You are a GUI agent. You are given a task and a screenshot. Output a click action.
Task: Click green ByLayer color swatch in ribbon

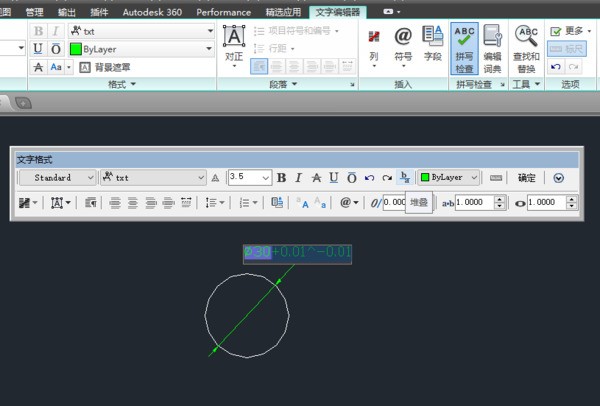click(x=76, y=49)
